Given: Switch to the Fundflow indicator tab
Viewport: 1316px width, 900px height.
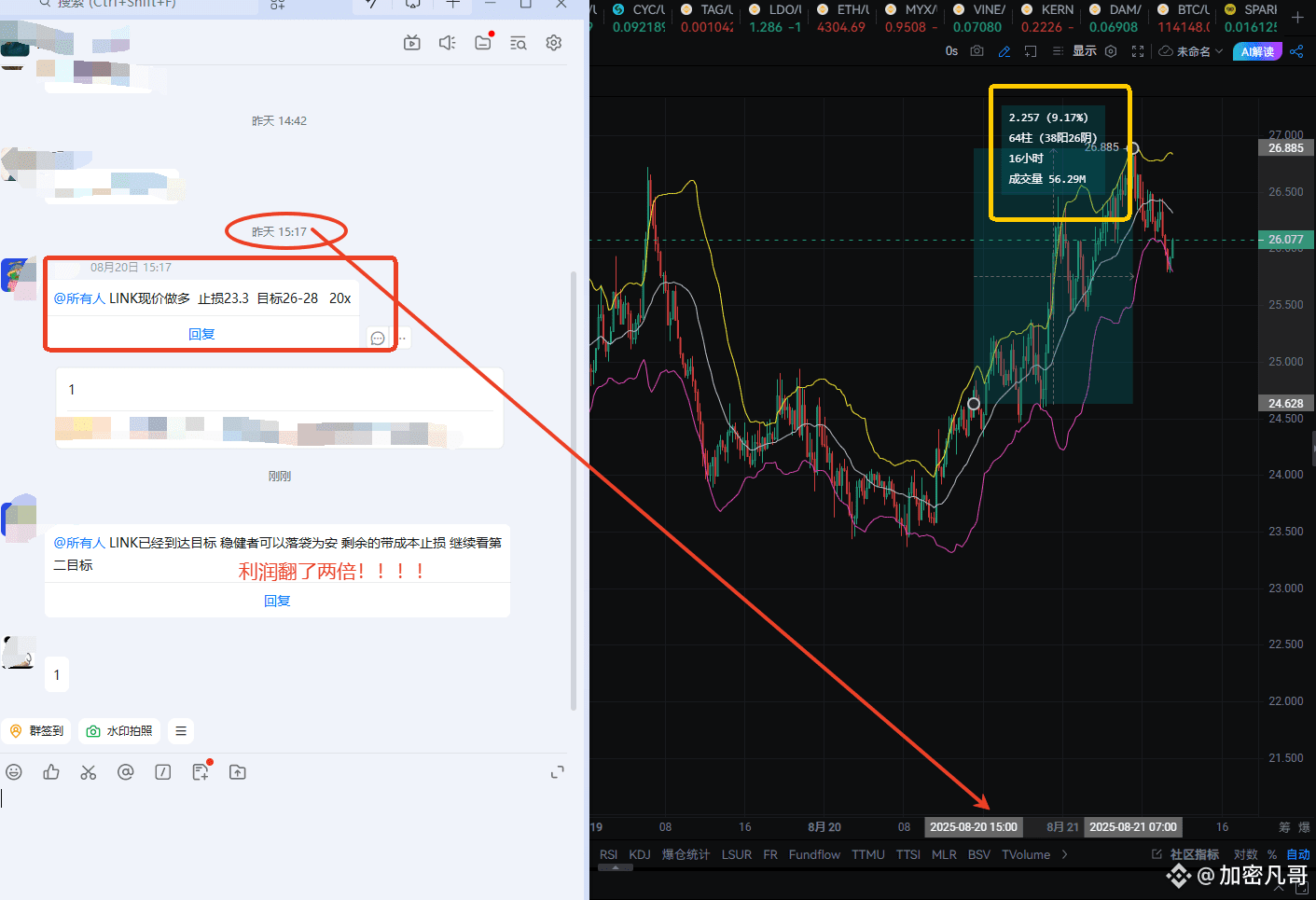Looking at the screenshot, I should (813, 853).
